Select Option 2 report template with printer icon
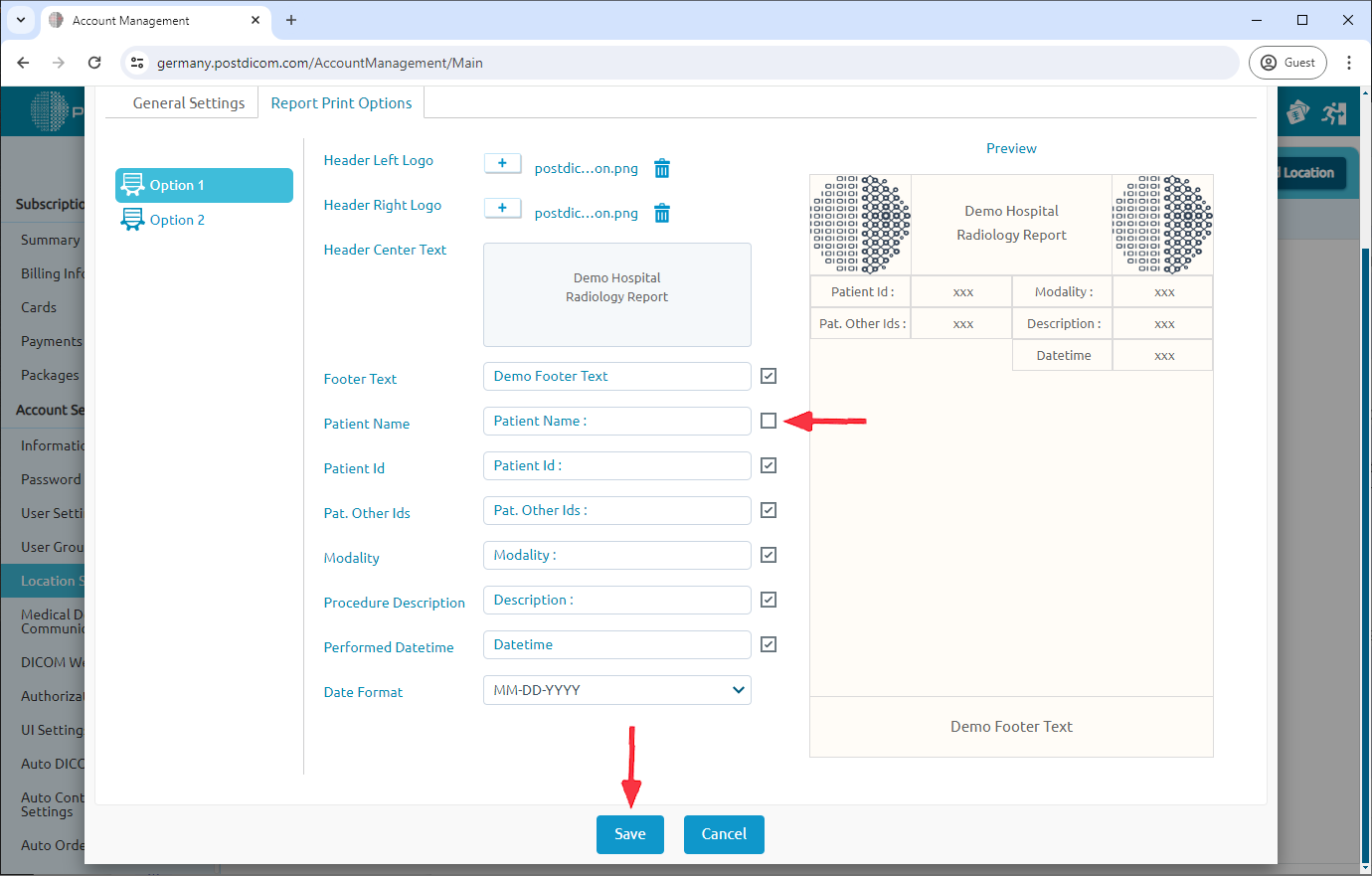Viewport: 1372px width, 876px height. point(175,219)
